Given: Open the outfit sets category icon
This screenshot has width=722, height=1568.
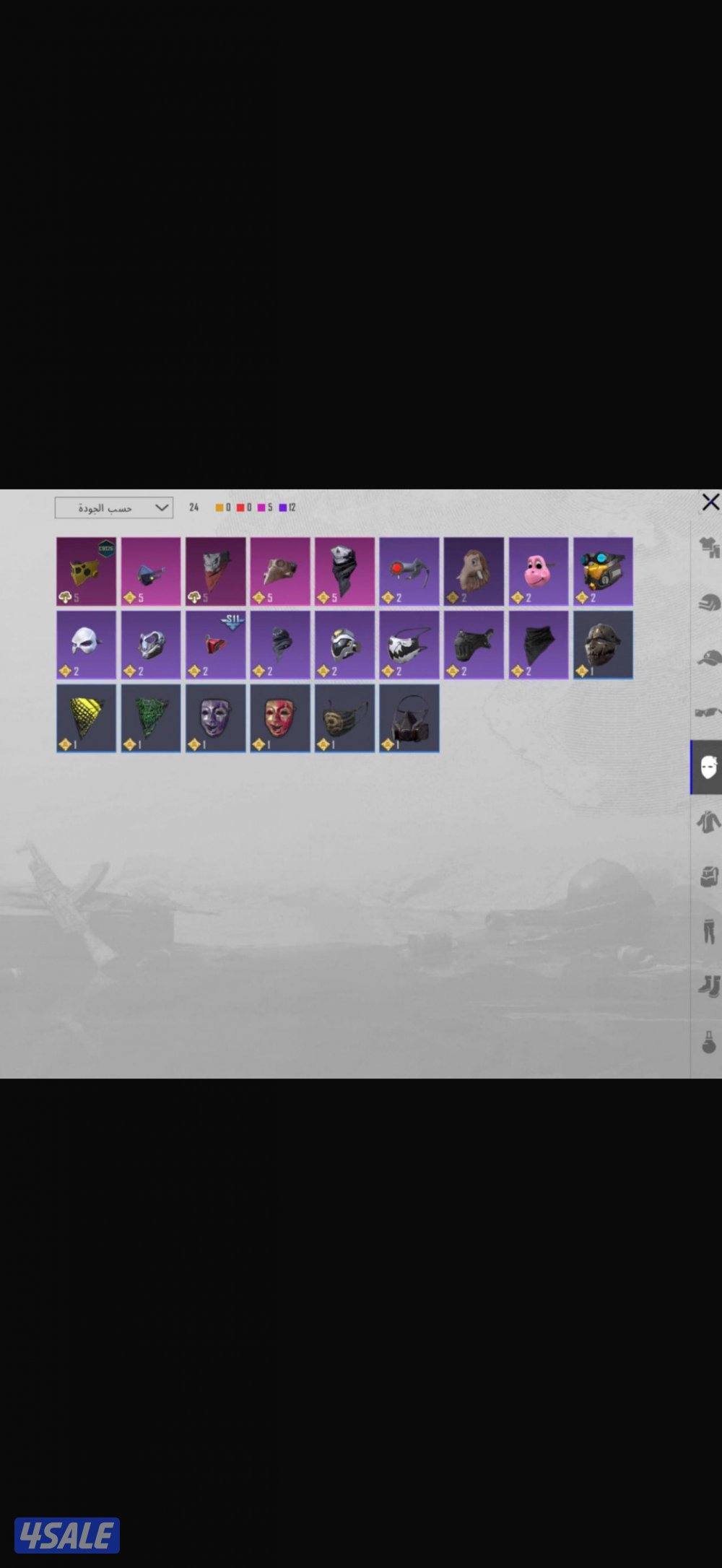Looking at the screenshot, I should [x=708, y=547].
